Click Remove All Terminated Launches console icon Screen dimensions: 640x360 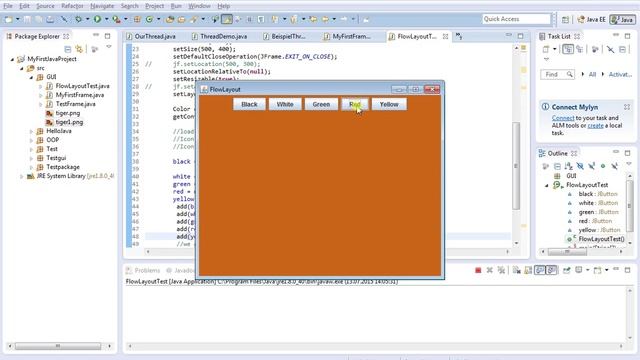click(x=501, y=270)
